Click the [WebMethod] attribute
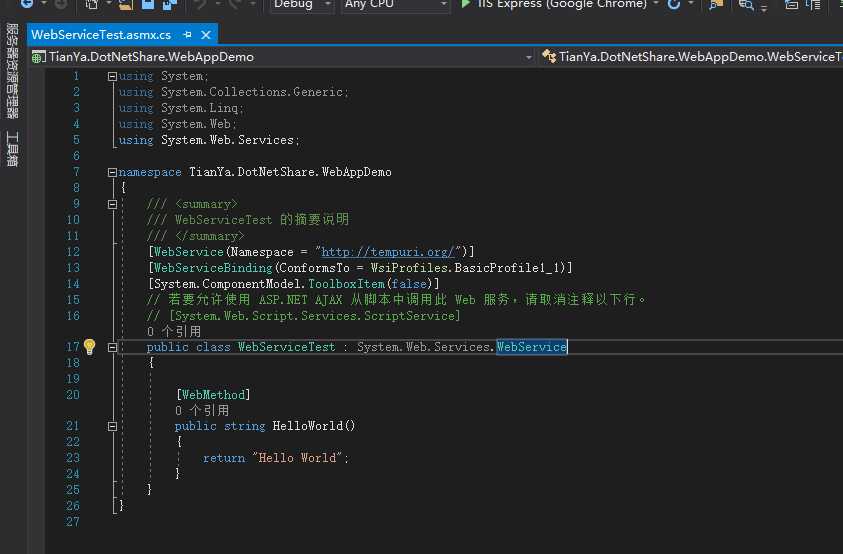This screenshot has height=554, width=843. click(213, 395)
